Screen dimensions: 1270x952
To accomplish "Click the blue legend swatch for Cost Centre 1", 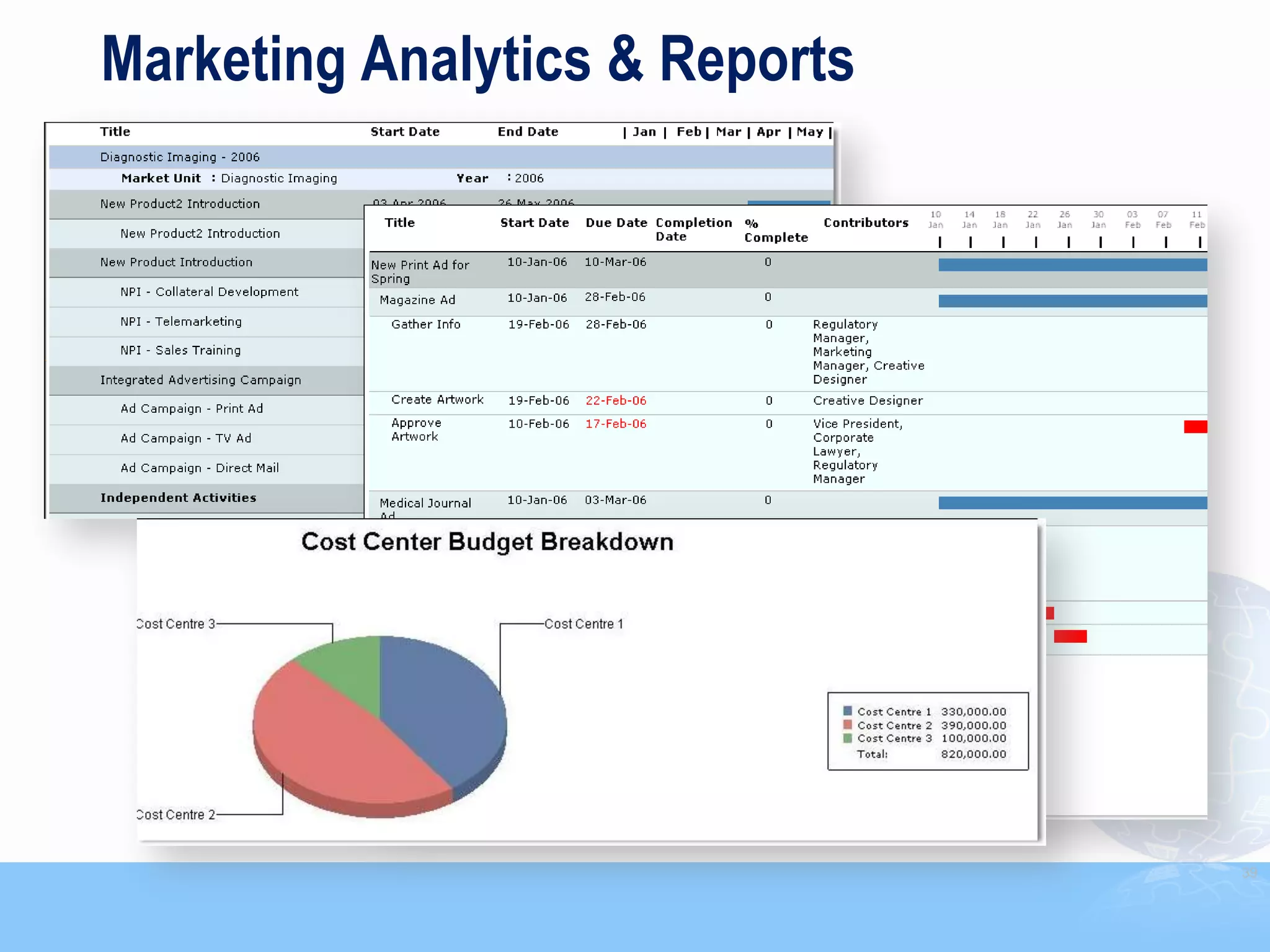I will click(x=848, y=711).
